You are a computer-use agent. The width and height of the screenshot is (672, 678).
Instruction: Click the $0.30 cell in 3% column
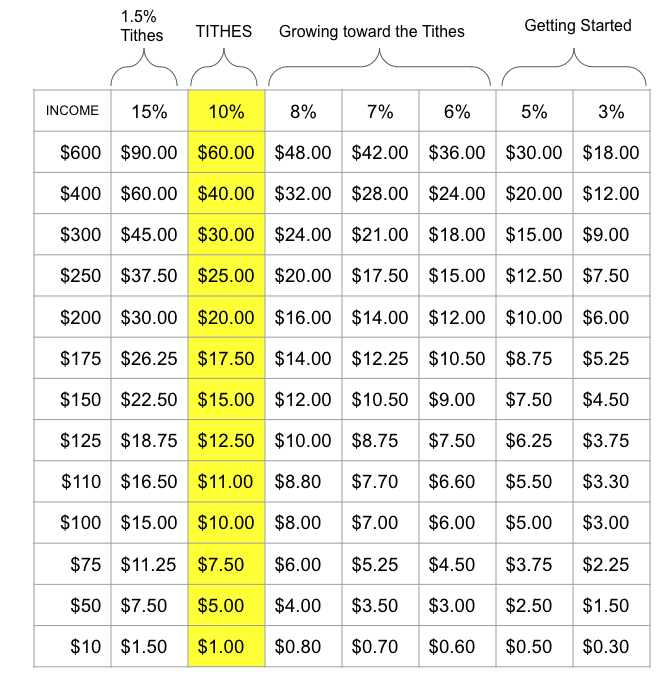click(x=611, y=646)
